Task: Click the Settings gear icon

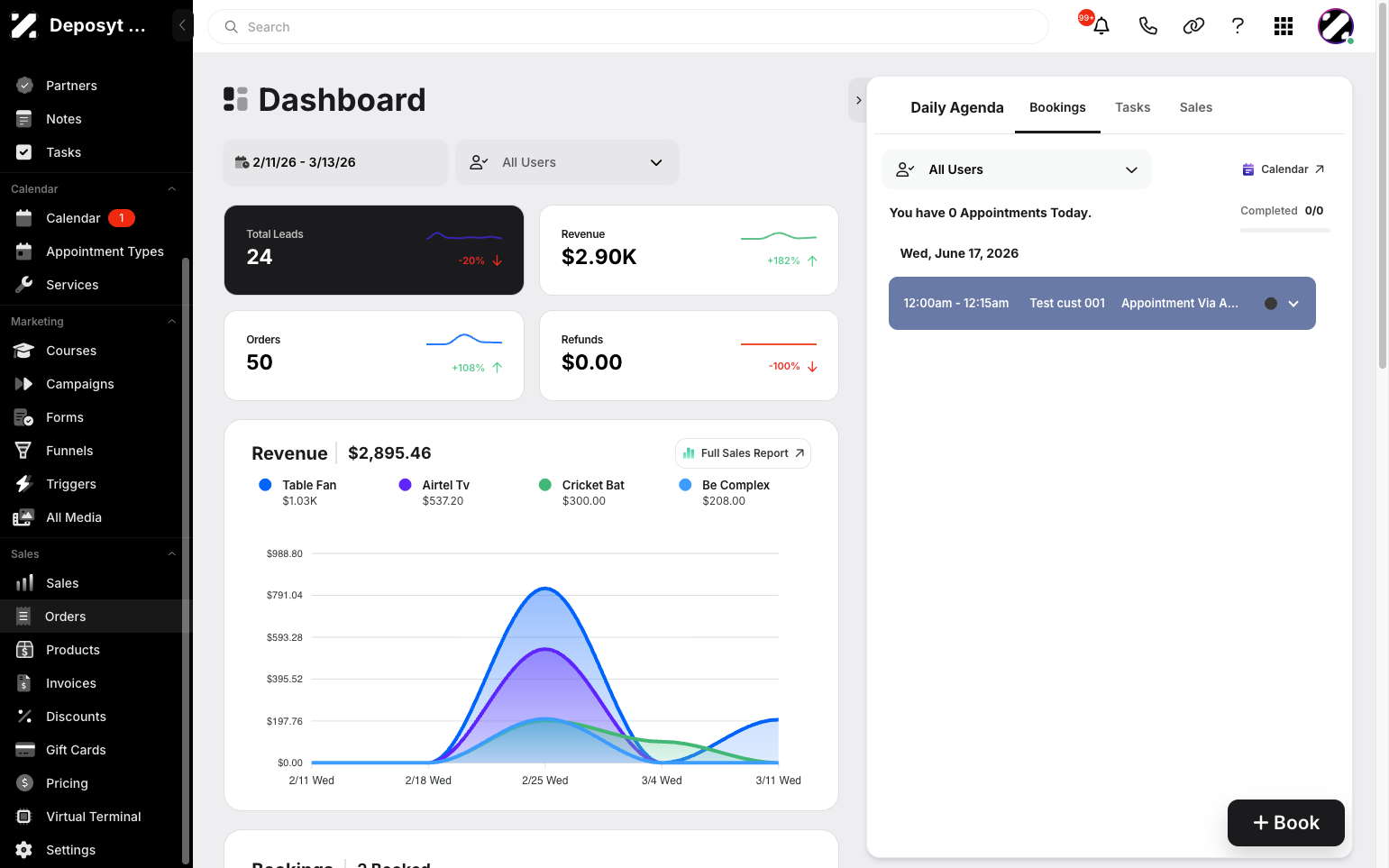Action: (x=24, y=850)
